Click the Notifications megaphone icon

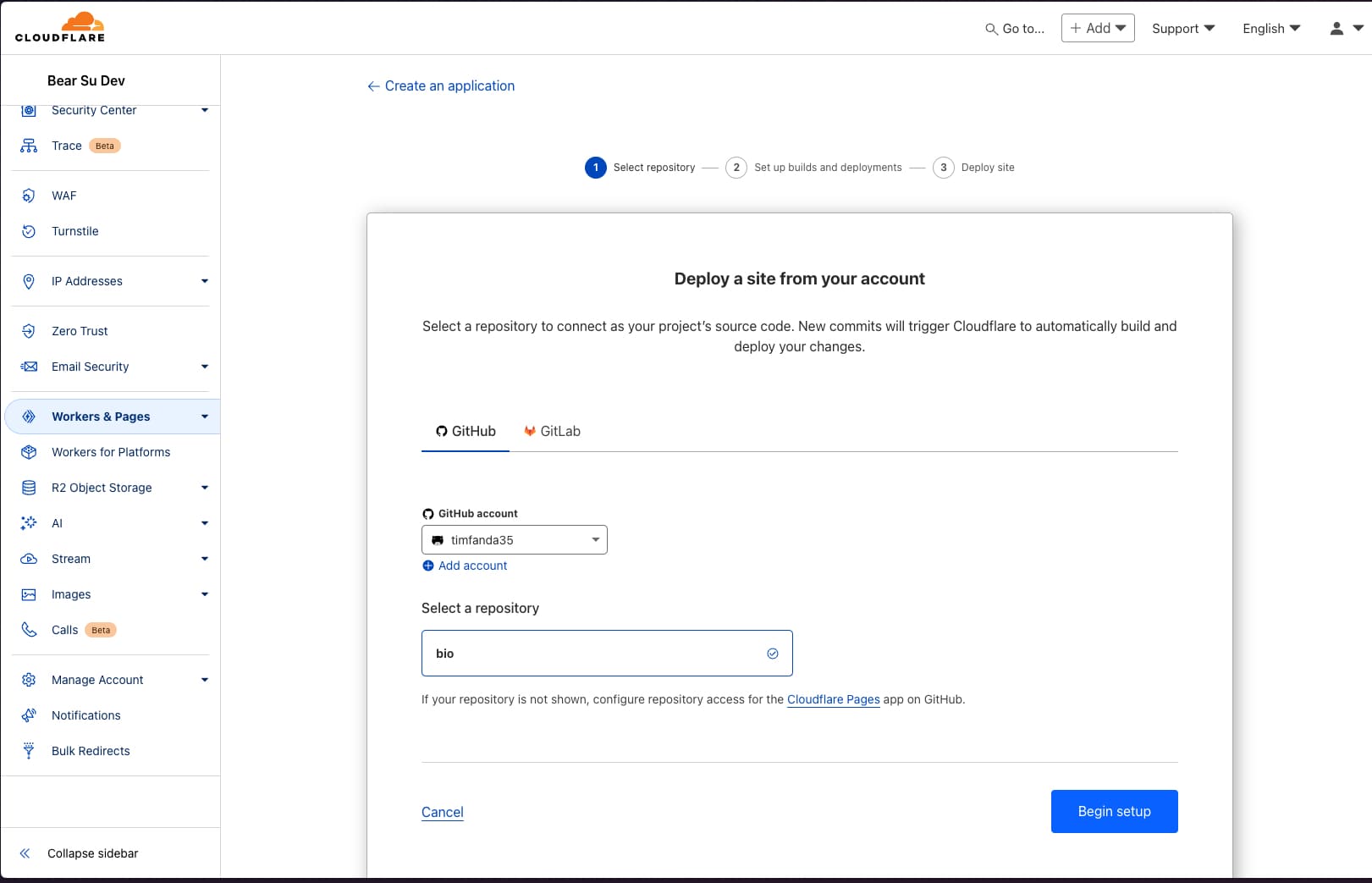[x=29, y=715]
